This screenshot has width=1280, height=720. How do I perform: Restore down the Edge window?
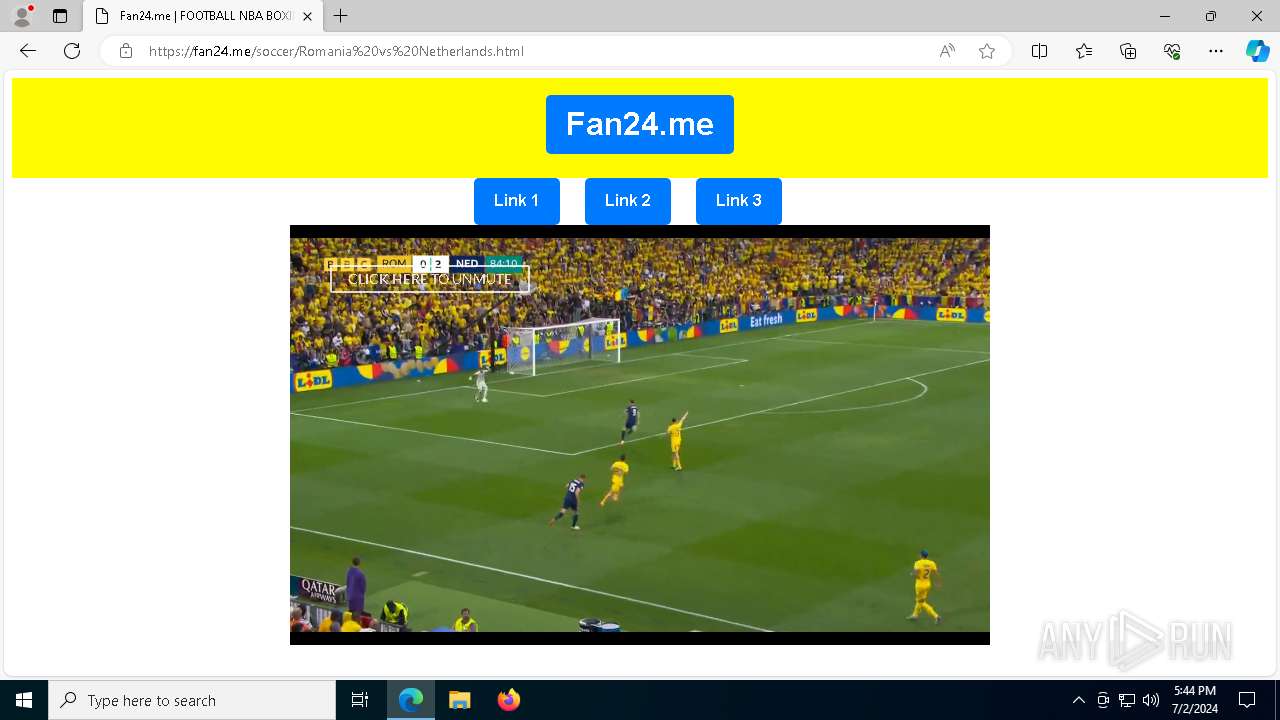pyautogui.click(x=1211, y=16)
